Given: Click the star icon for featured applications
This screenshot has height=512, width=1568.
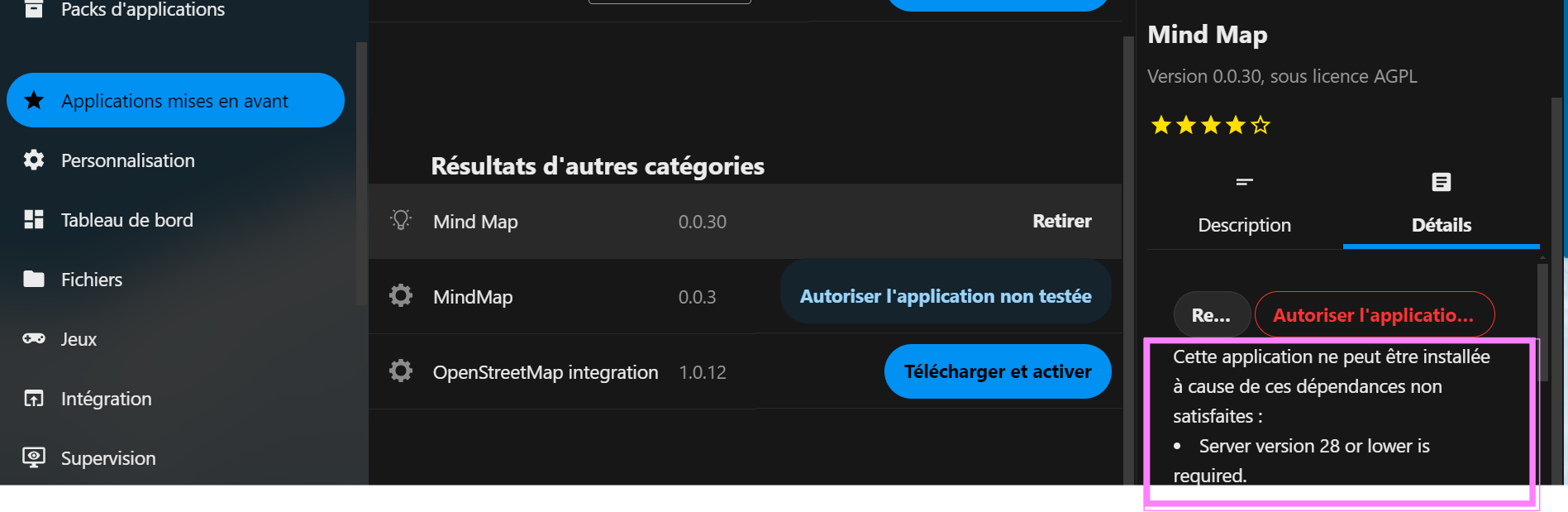Looking at the screenshot, I should click(34, 101).
